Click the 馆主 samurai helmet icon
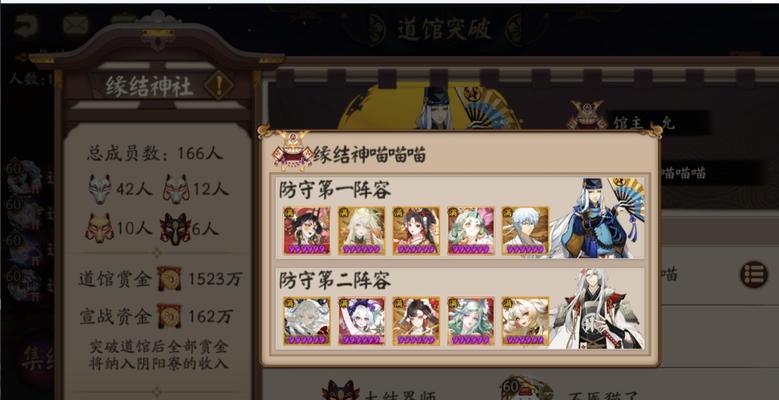 click(x=587, y=116)
